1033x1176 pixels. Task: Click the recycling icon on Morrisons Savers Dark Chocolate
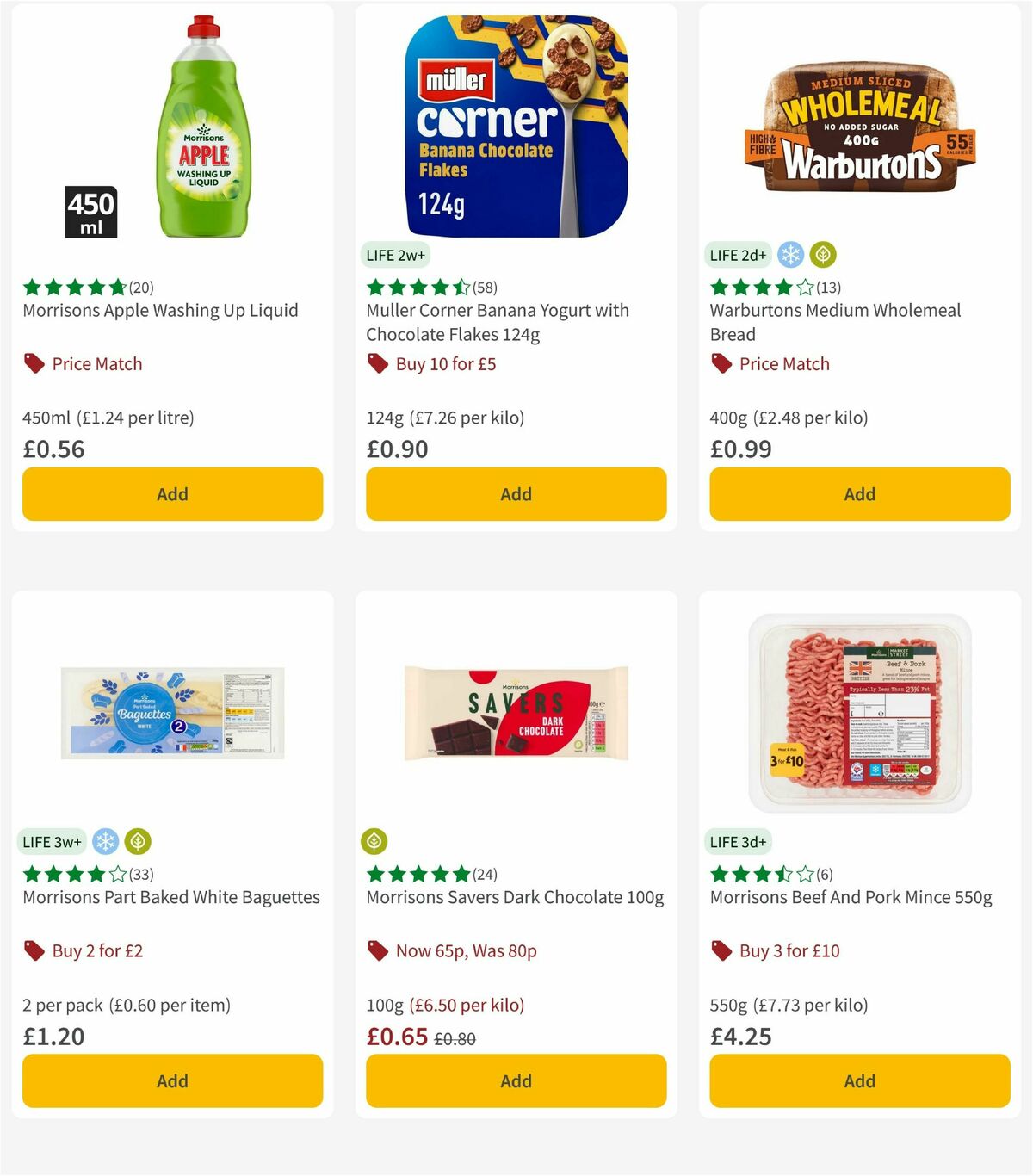pyautogui.click(x=376, y=841)
